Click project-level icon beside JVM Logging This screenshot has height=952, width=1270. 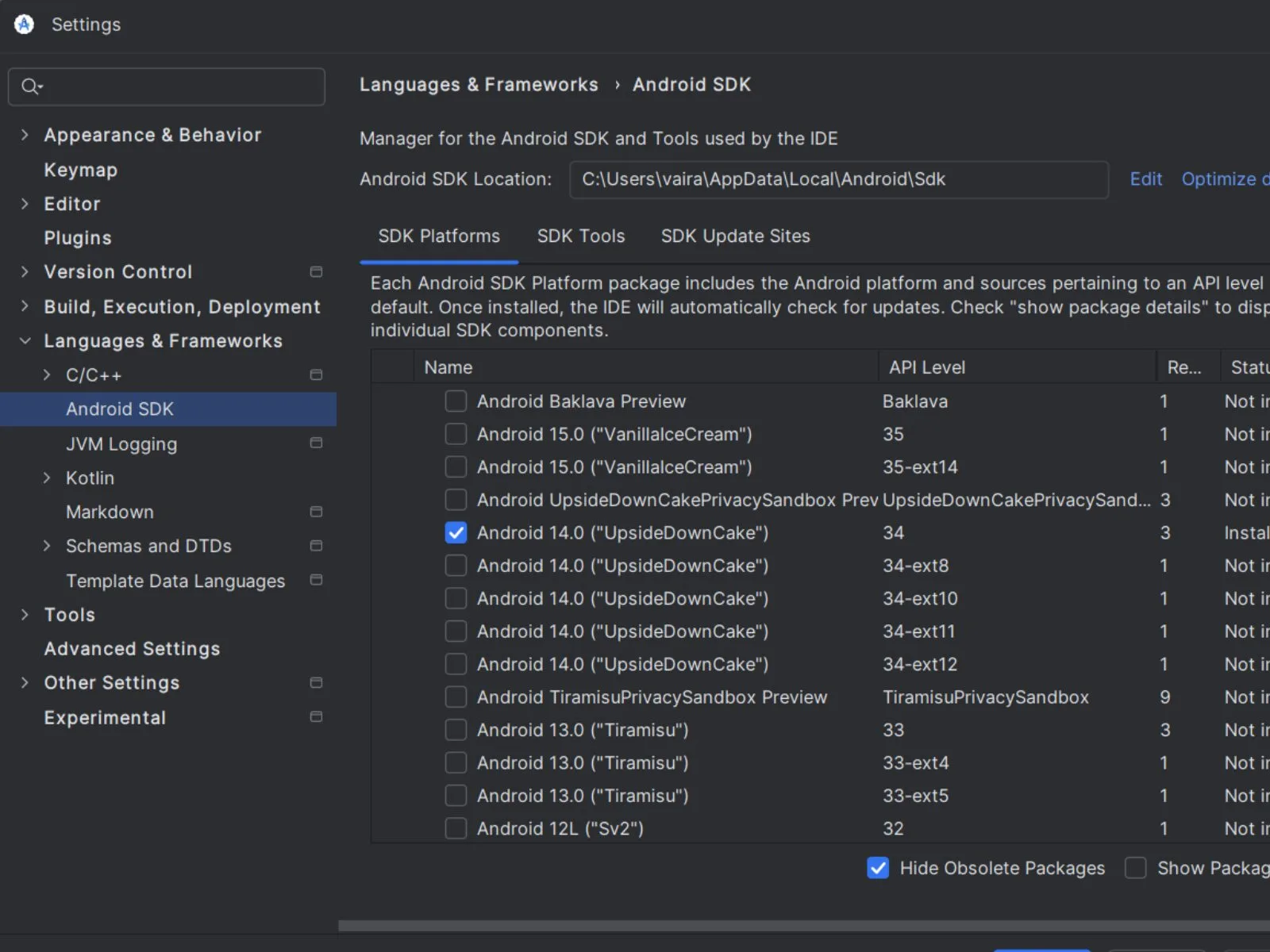click(x=316, y=443)
